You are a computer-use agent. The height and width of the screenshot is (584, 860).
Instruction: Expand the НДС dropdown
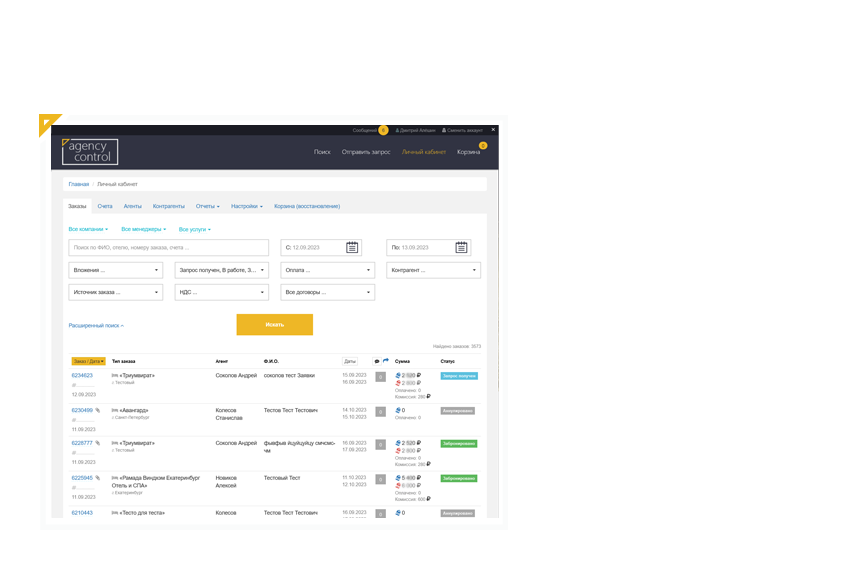click(222, 292)
